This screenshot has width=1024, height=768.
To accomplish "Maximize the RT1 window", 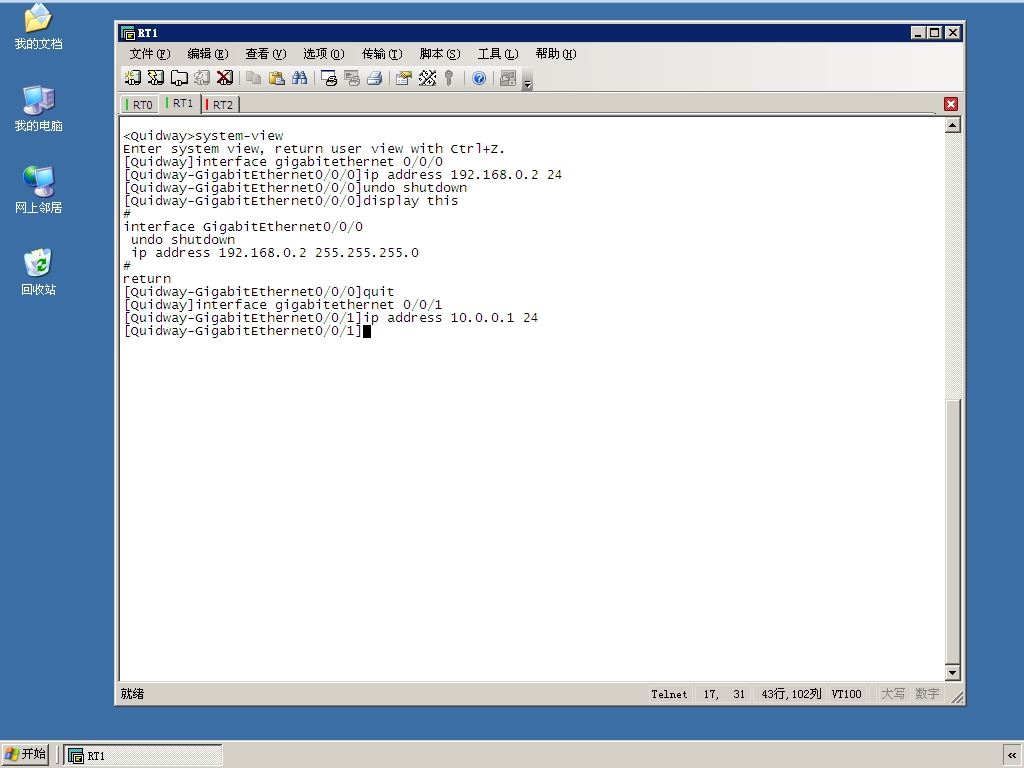I will [935, 33].
